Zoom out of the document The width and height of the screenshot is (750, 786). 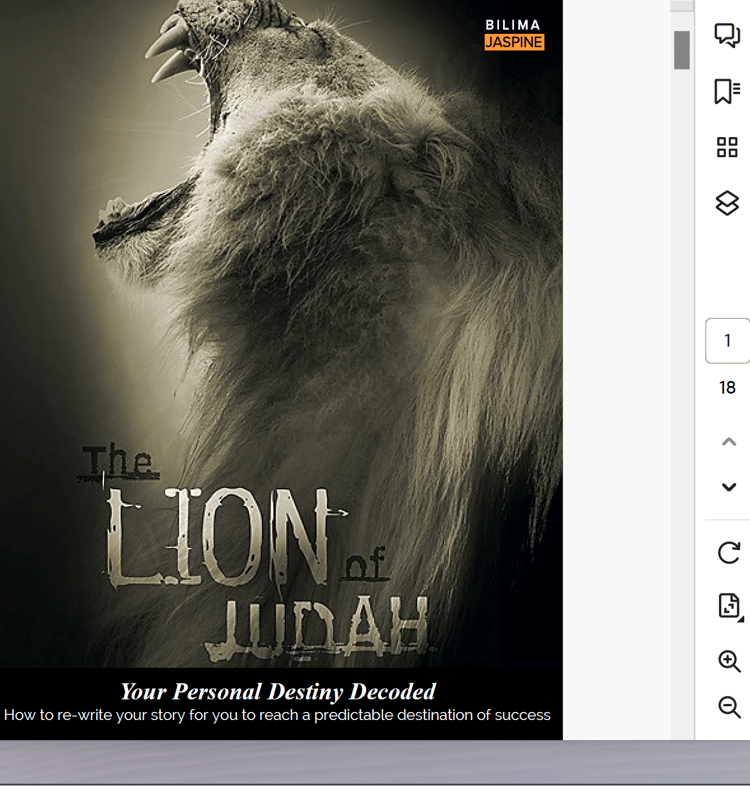[x=729, y=707]
